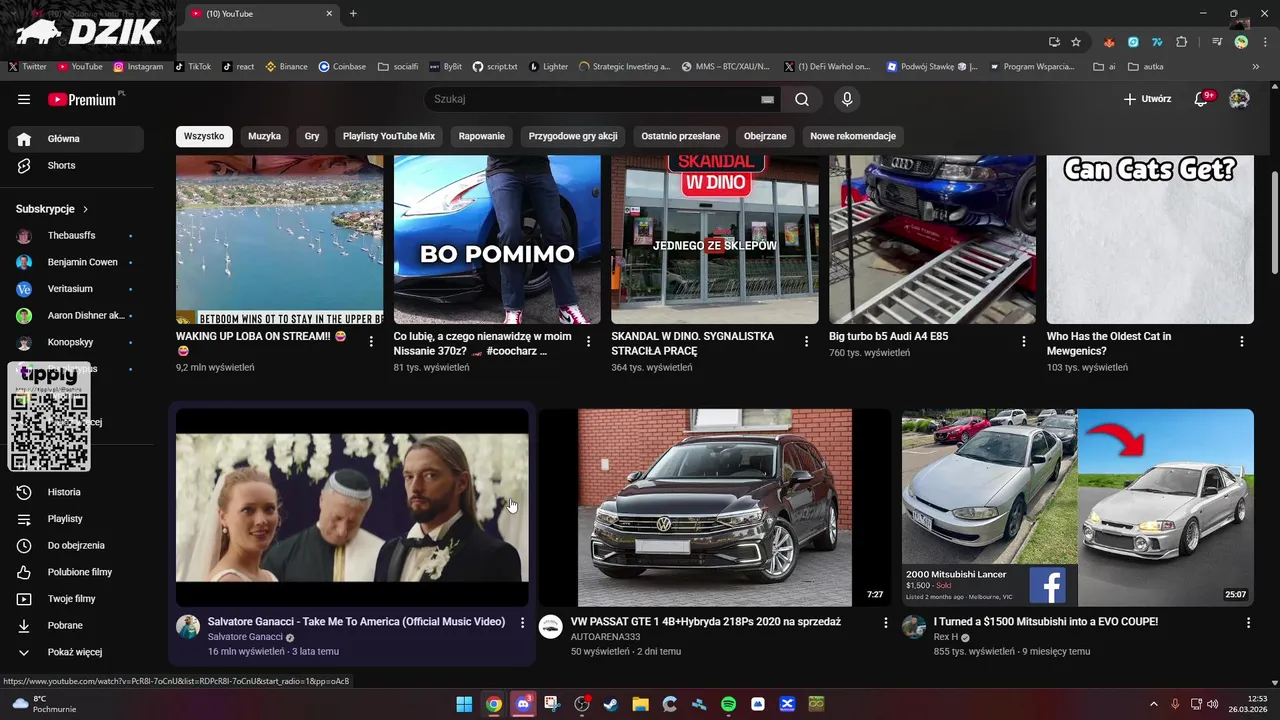
Task: Play the Mitsubishi Lancer EVO coupe thumbnail
Action: [x=1078, y=507]
